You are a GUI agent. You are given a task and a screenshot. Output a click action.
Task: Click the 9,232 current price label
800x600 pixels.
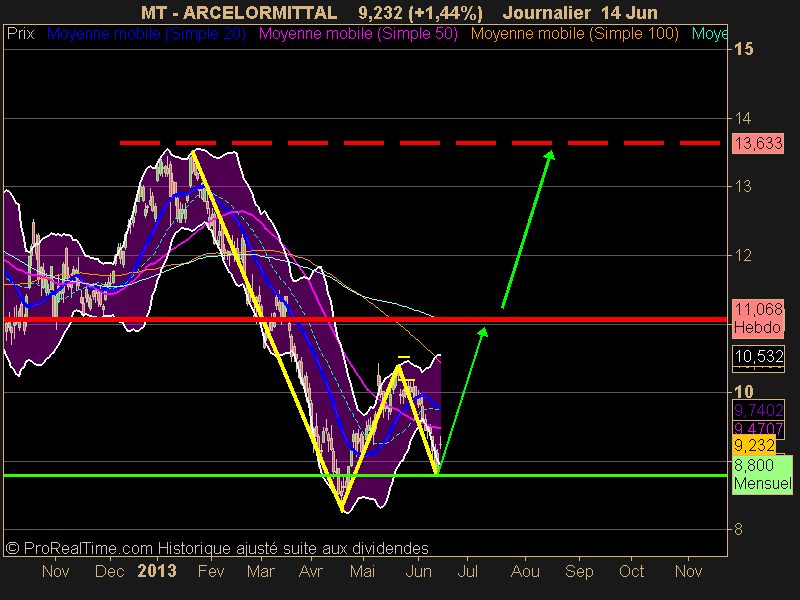pyautogui.click(x=754, y=445)
